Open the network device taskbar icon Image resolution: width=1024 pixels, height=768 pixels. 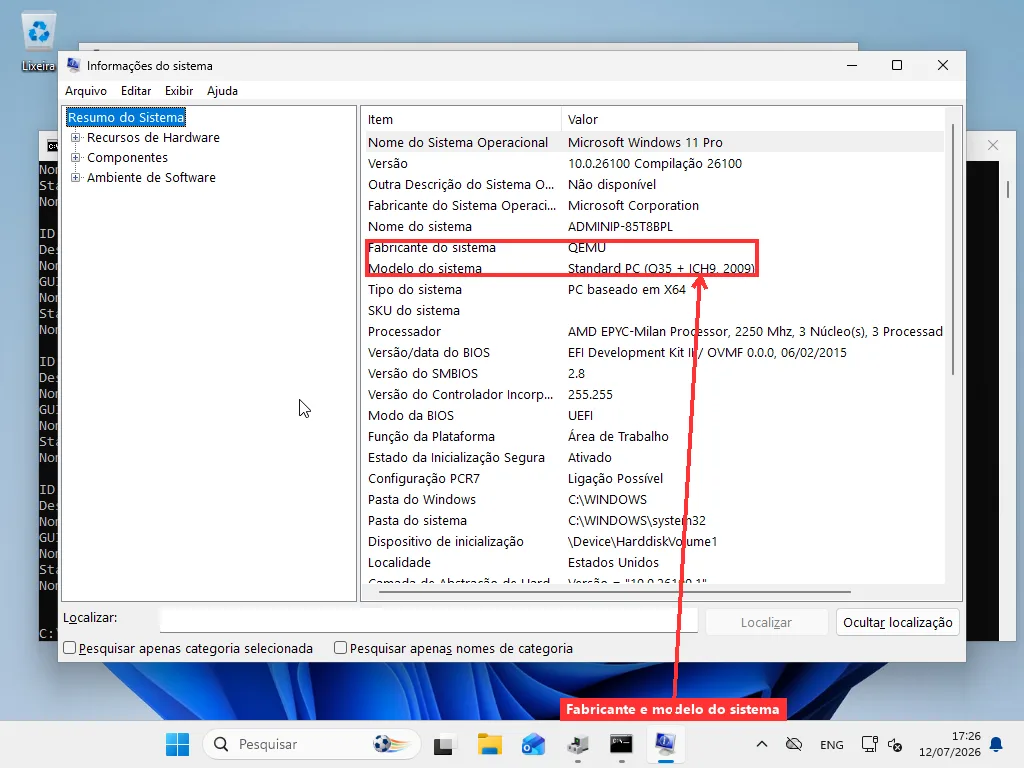coord(578,744)
